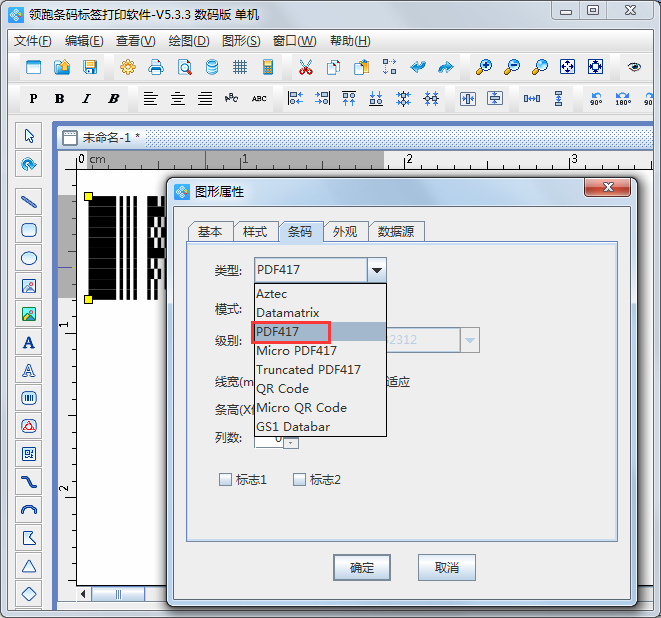Select the plain text A tool
Viewport: 661px width, 618px height.
29,342
